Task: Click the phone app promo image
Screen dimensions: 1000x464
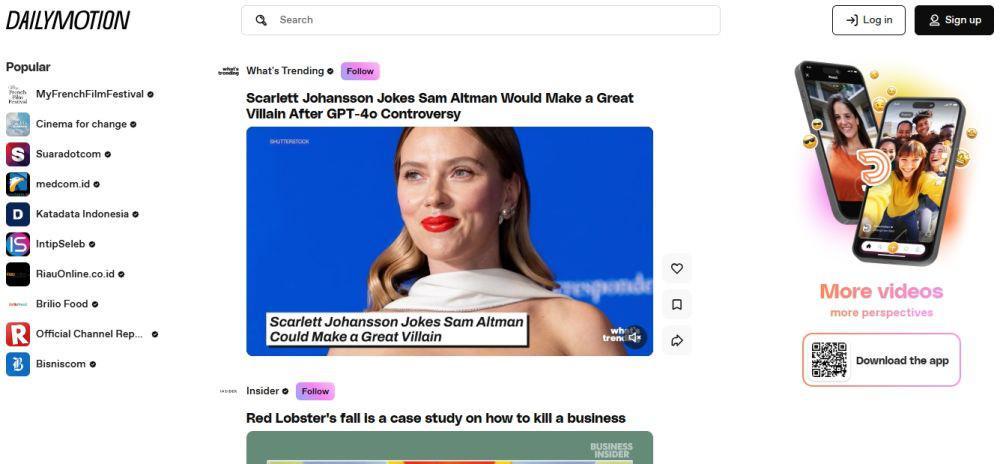Action: [x=883, y=163]
